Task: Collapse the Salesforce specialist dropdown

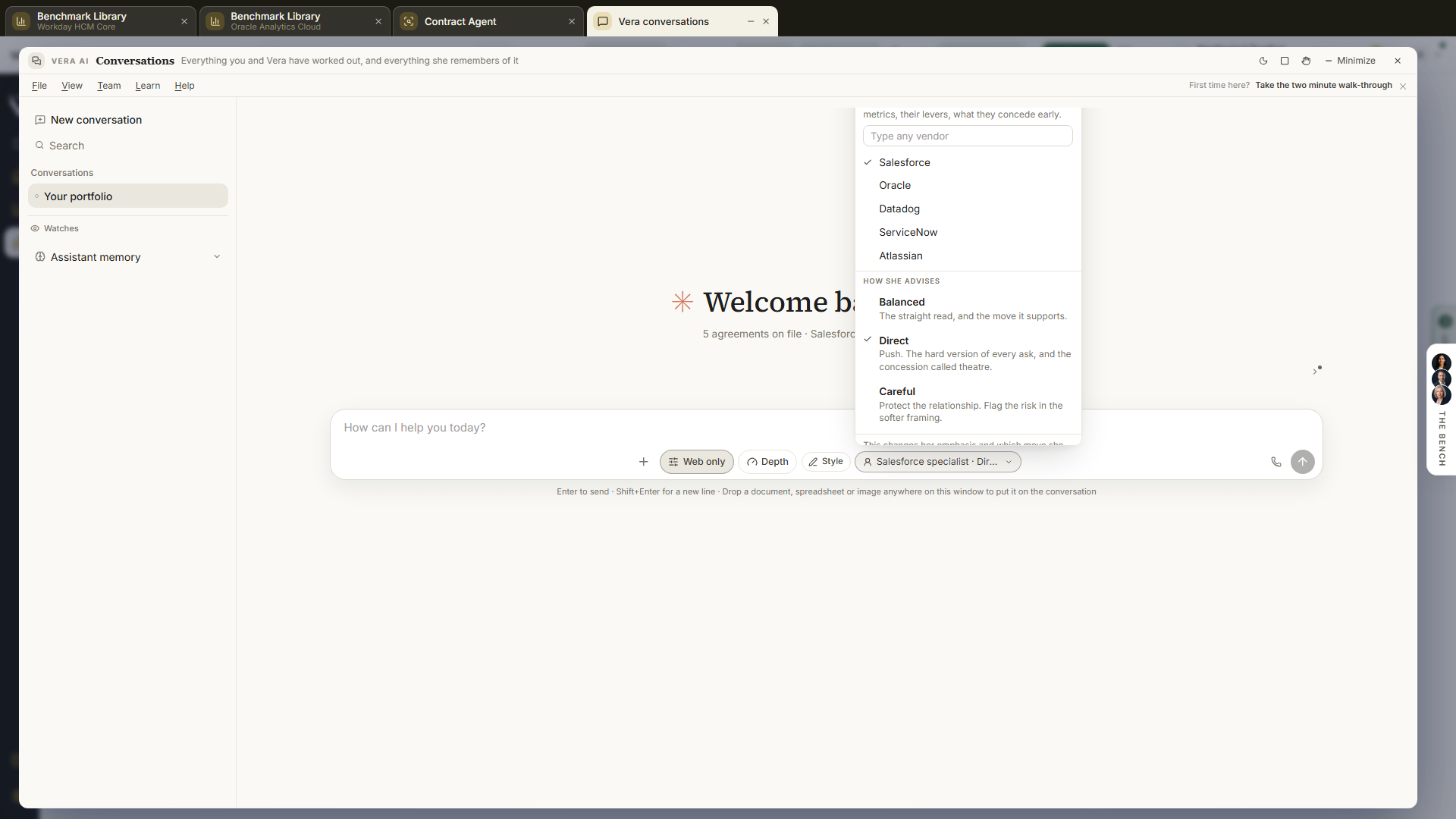Action: coord(937,462)
